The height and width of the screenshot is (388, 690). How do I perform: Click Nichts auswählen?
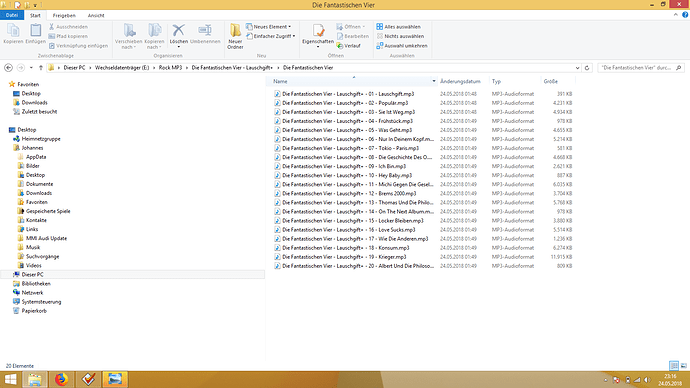coord(400,36)
